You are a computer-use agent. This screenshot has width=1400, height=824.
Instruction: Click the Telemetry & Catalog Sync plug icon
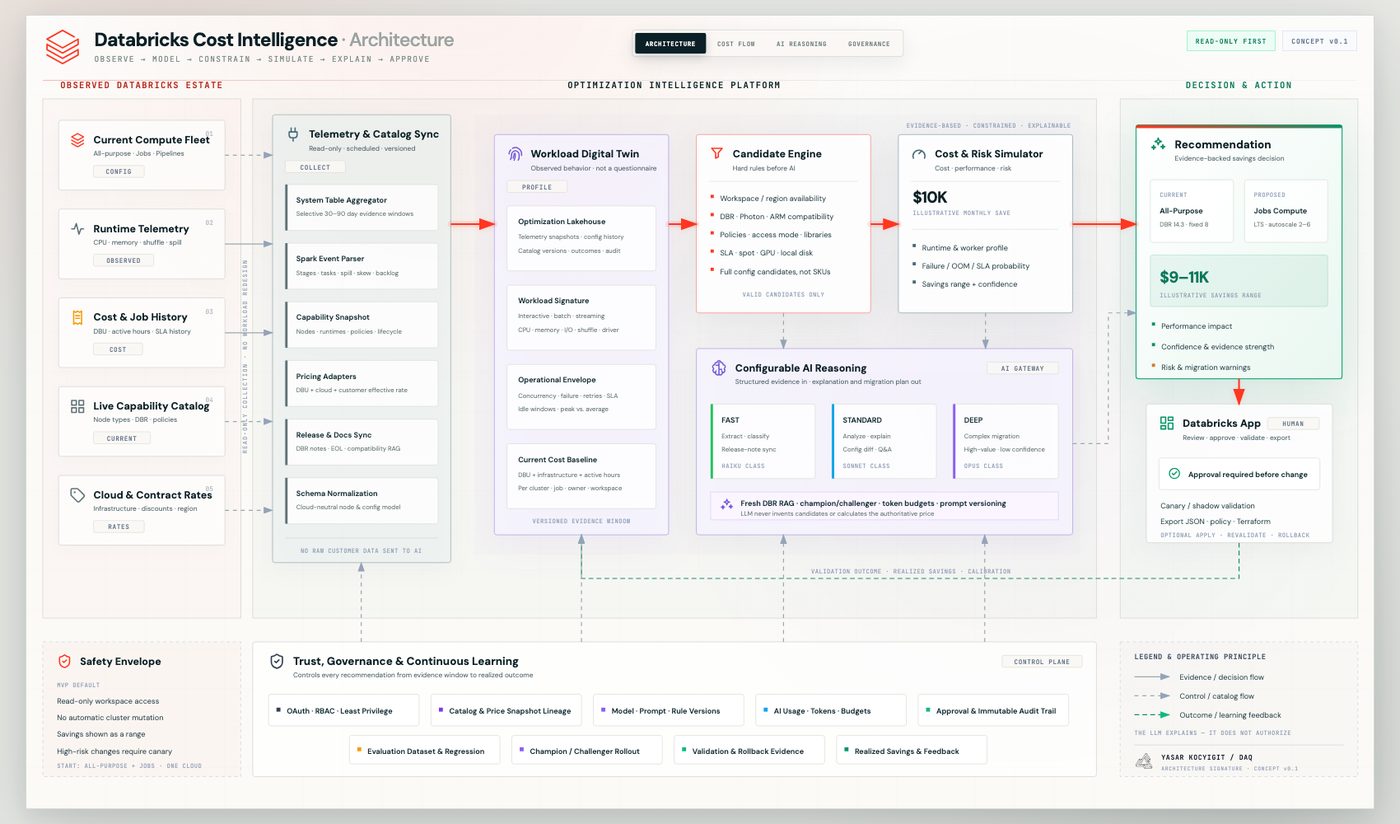[293, 134]
